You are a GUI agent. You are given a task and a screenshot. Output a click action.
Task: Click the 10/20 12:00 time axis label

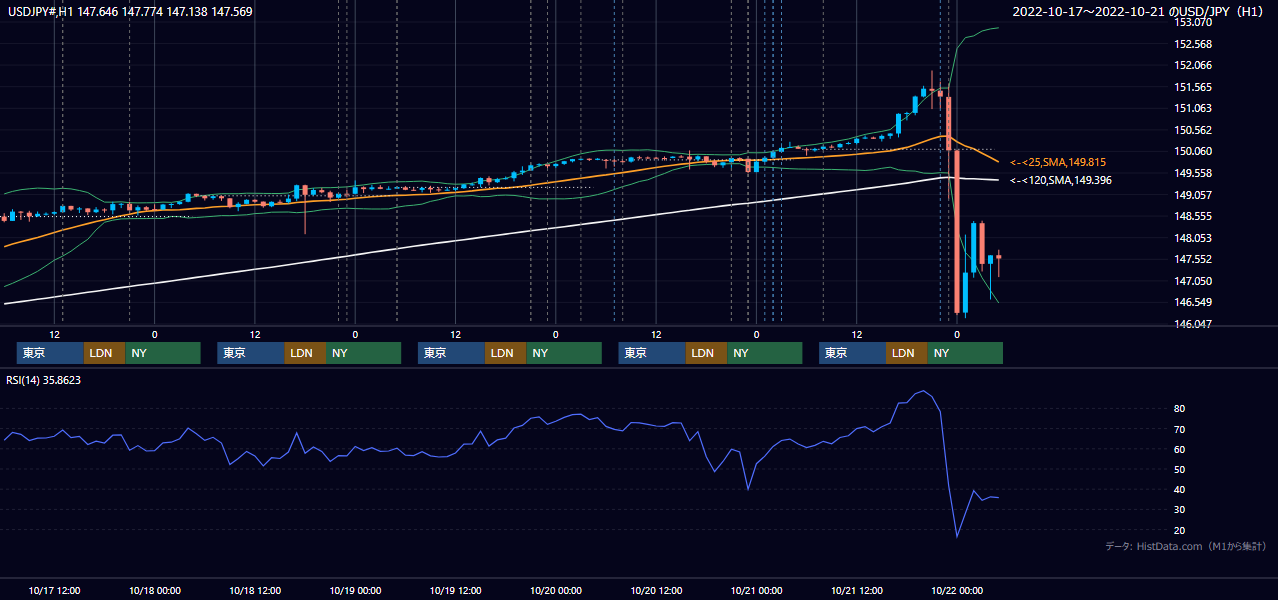(x=656, y=590)
